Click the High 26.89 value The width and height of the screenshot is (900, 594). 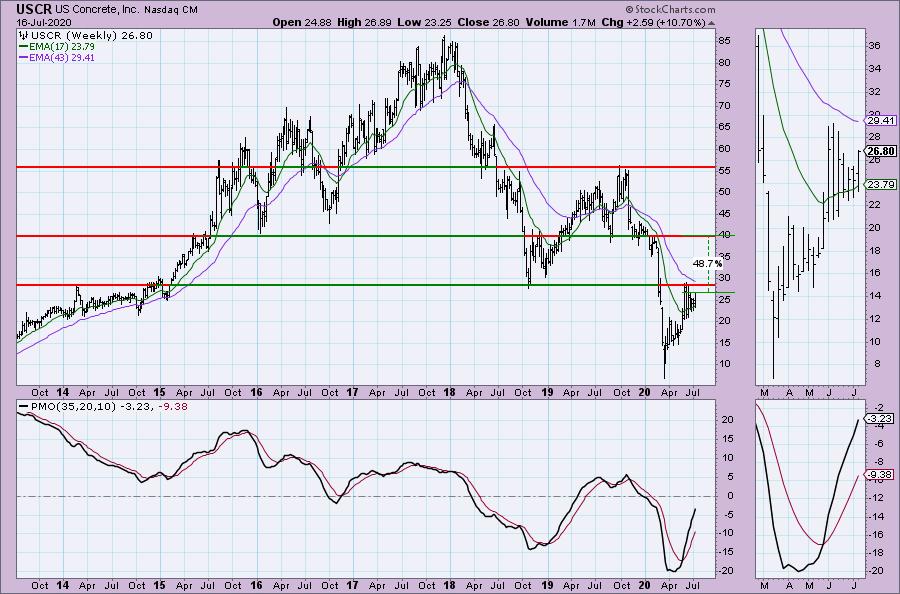click(362, 22)
